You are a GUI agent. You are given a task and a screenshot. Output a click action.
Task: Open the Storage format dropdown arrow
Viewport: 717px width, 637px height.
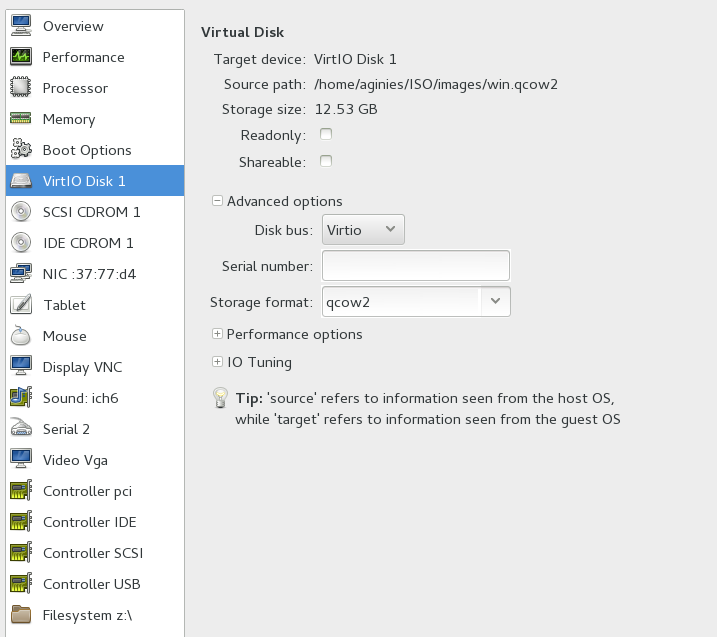pos(496,300)
